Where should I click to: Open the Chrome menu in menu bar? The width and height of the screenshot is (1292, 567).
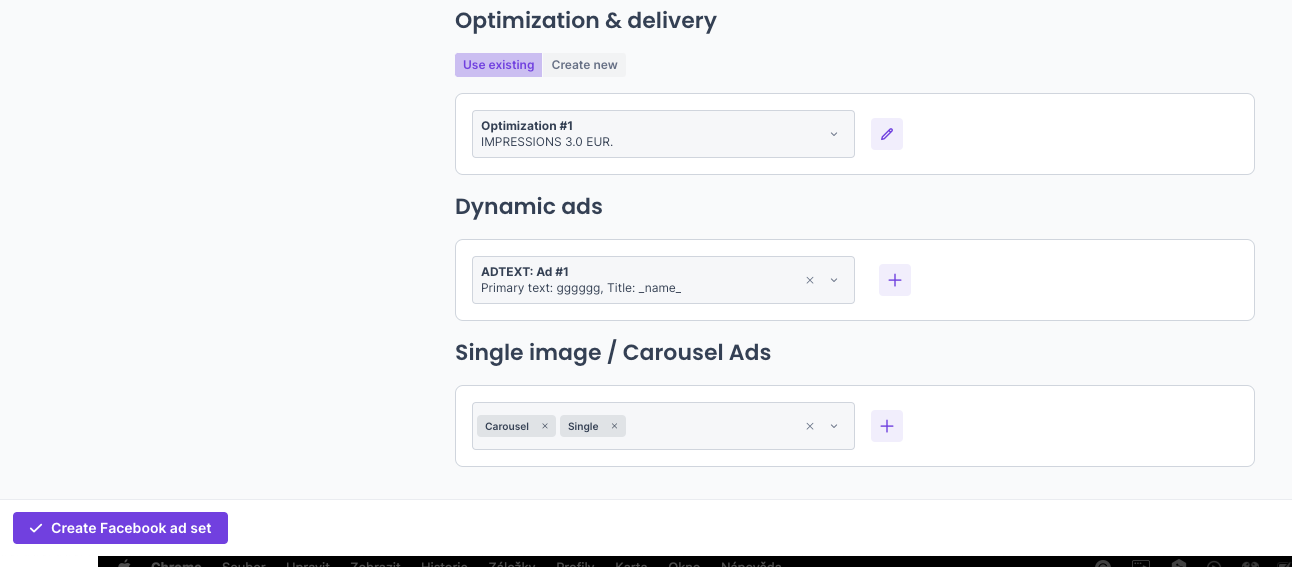[x=176, y=564]
